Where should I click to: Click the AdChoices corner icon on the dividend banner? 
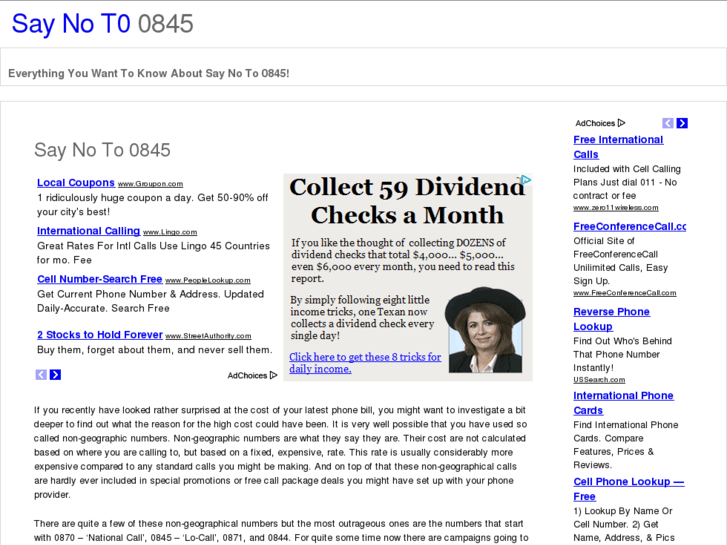tap(525, 180)
